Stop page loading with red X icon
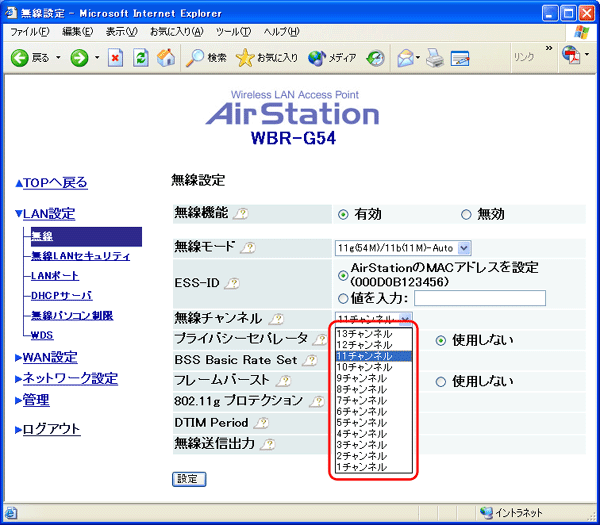 115,58
